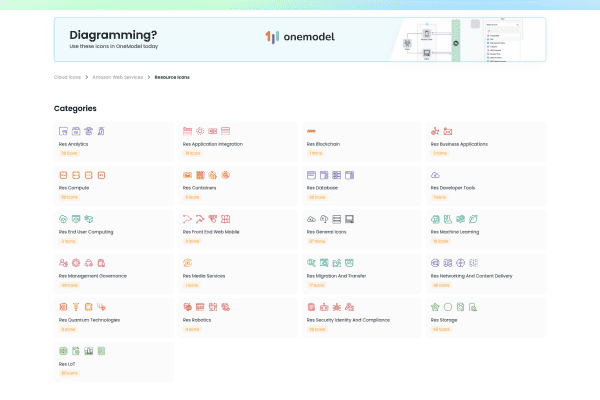Screen dimensions: 600x400
Task: Open the Res Migration And Transfer title
Action: point(336,276)
